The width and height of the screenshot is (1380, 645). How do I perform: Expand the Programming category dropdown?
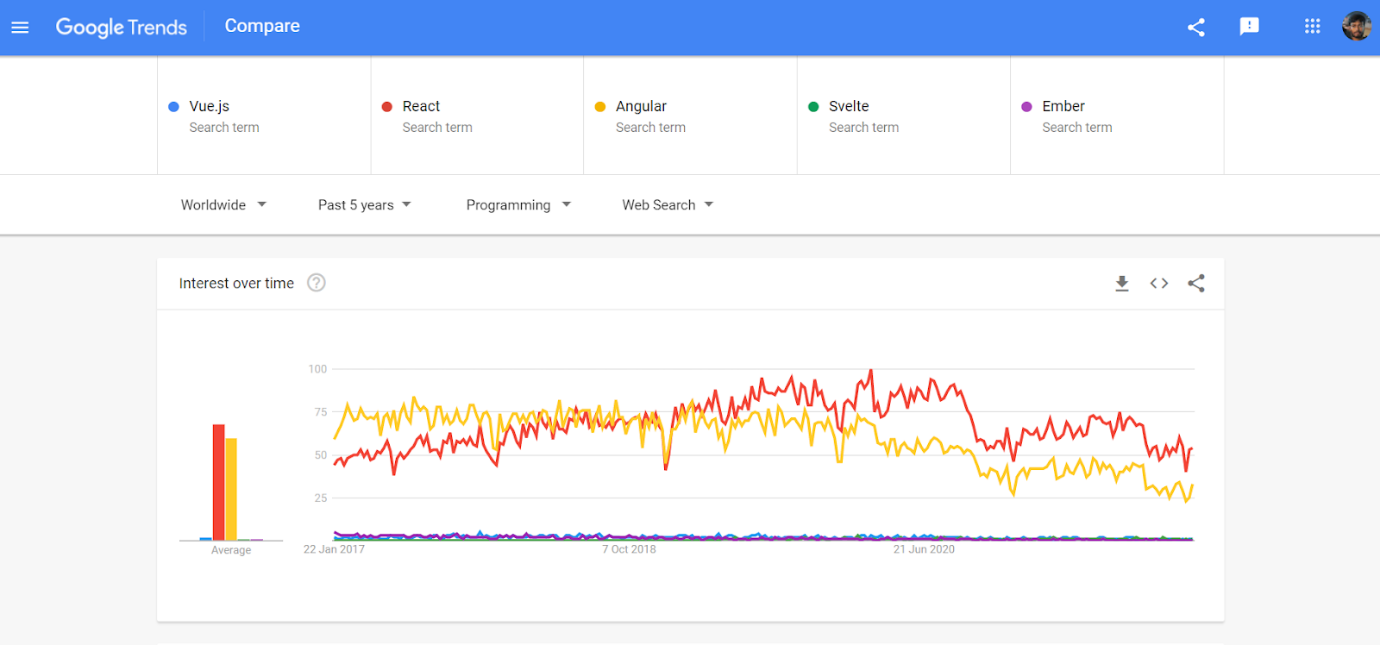[x=518, y=205]
